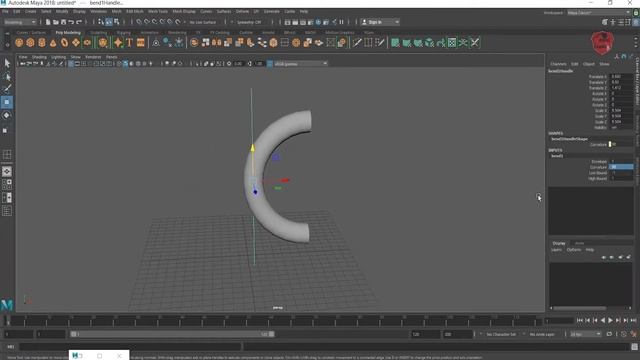Click the Multi-Cut tool shelf icon
Screen dimensions: 640x360
357,42
